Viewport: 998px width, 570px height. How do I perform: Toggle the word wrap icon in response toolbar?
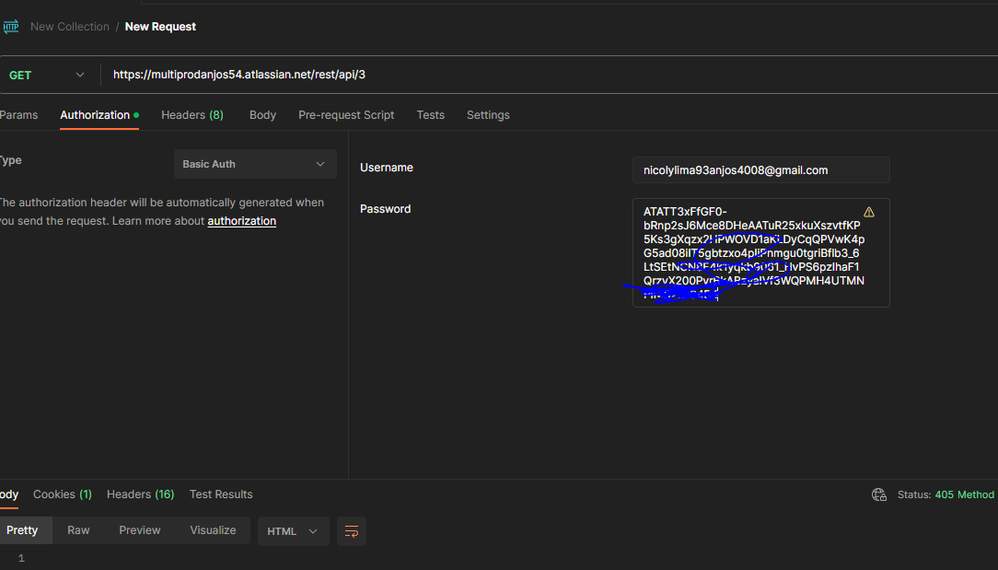[351, 531]
